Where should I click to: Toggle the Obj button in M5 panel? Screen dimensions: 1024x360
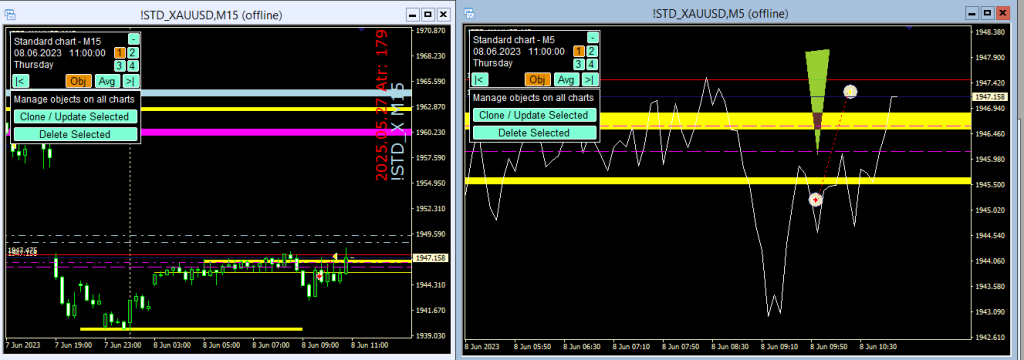(537, 80)
